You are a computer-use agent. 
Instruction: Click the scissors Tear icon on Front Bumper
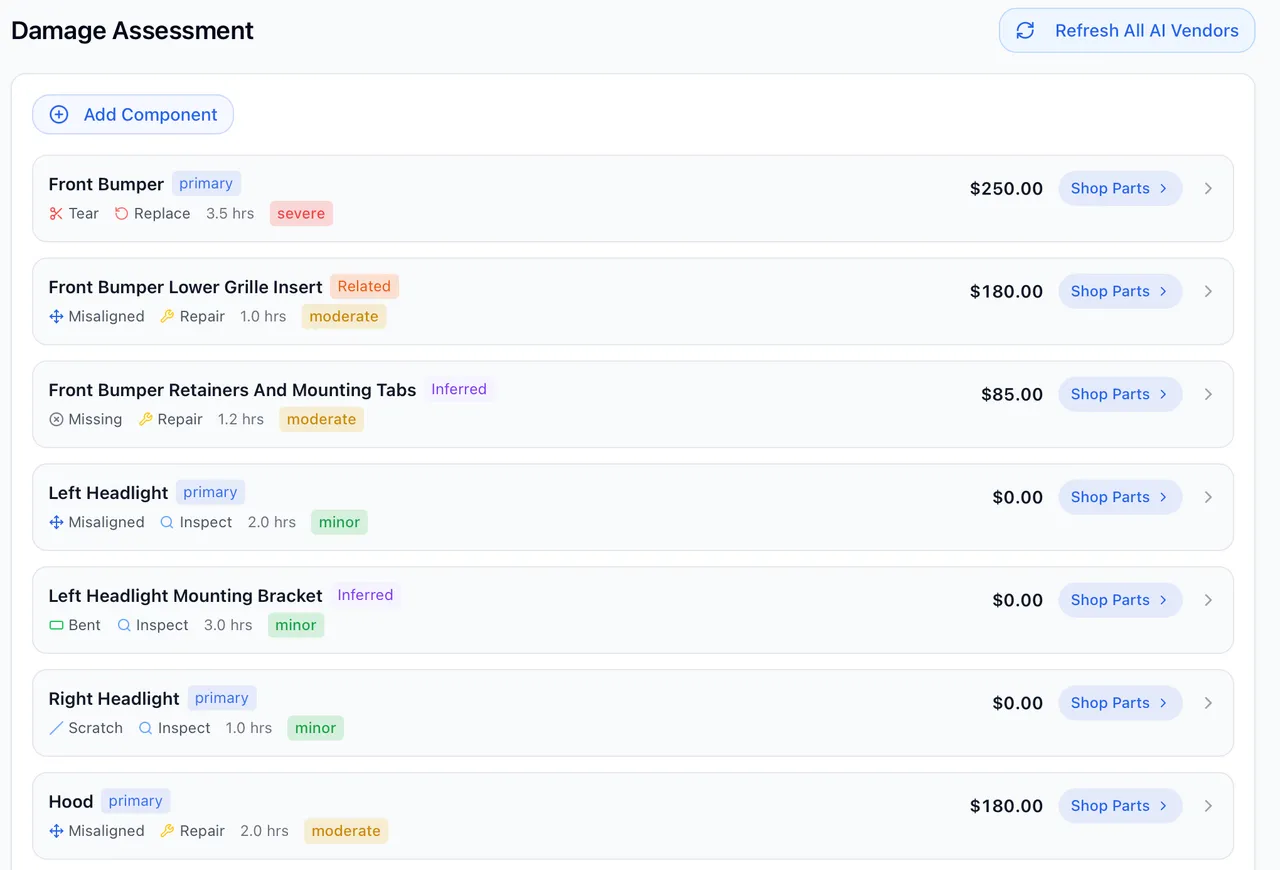coord(56,214)
